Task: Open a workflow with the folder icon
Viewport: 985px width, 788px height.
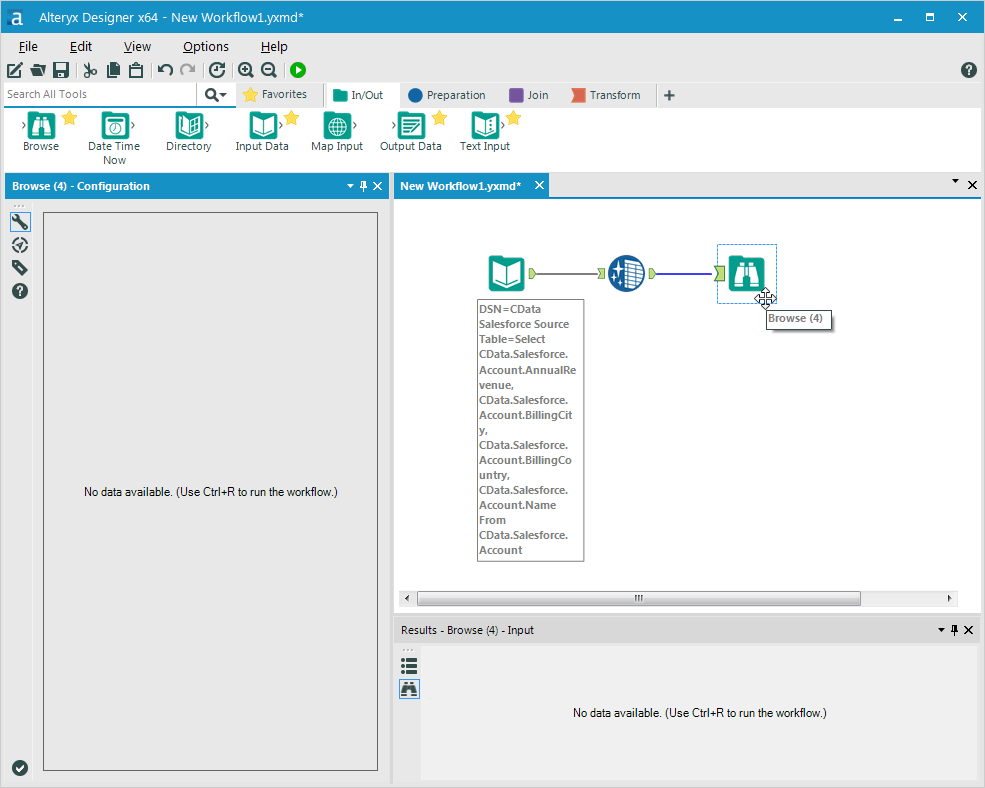Action: coord(38,70)
